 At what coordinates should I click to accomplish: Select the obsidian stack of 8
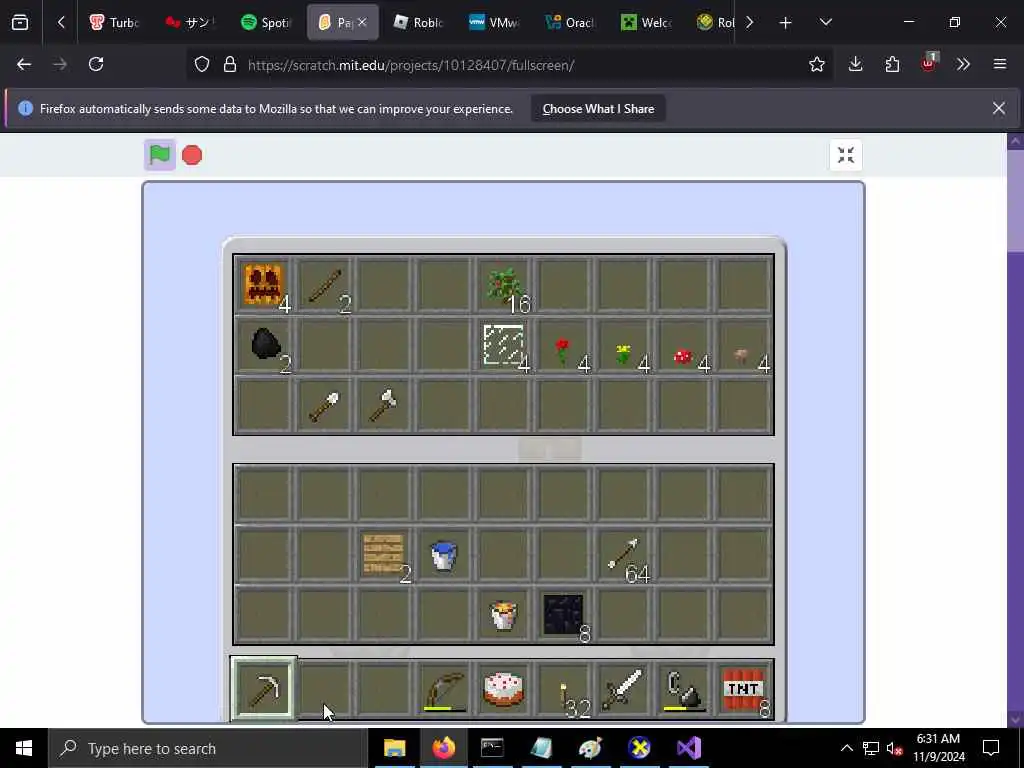tap(564, 615)
